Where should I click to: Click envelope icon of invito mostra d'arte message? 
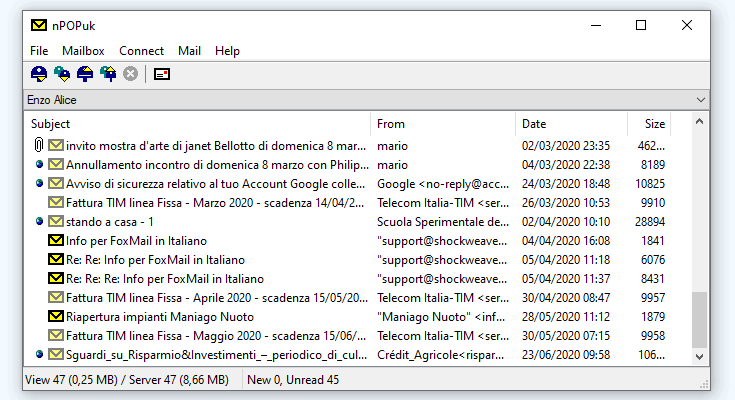[x=56, y=145]
